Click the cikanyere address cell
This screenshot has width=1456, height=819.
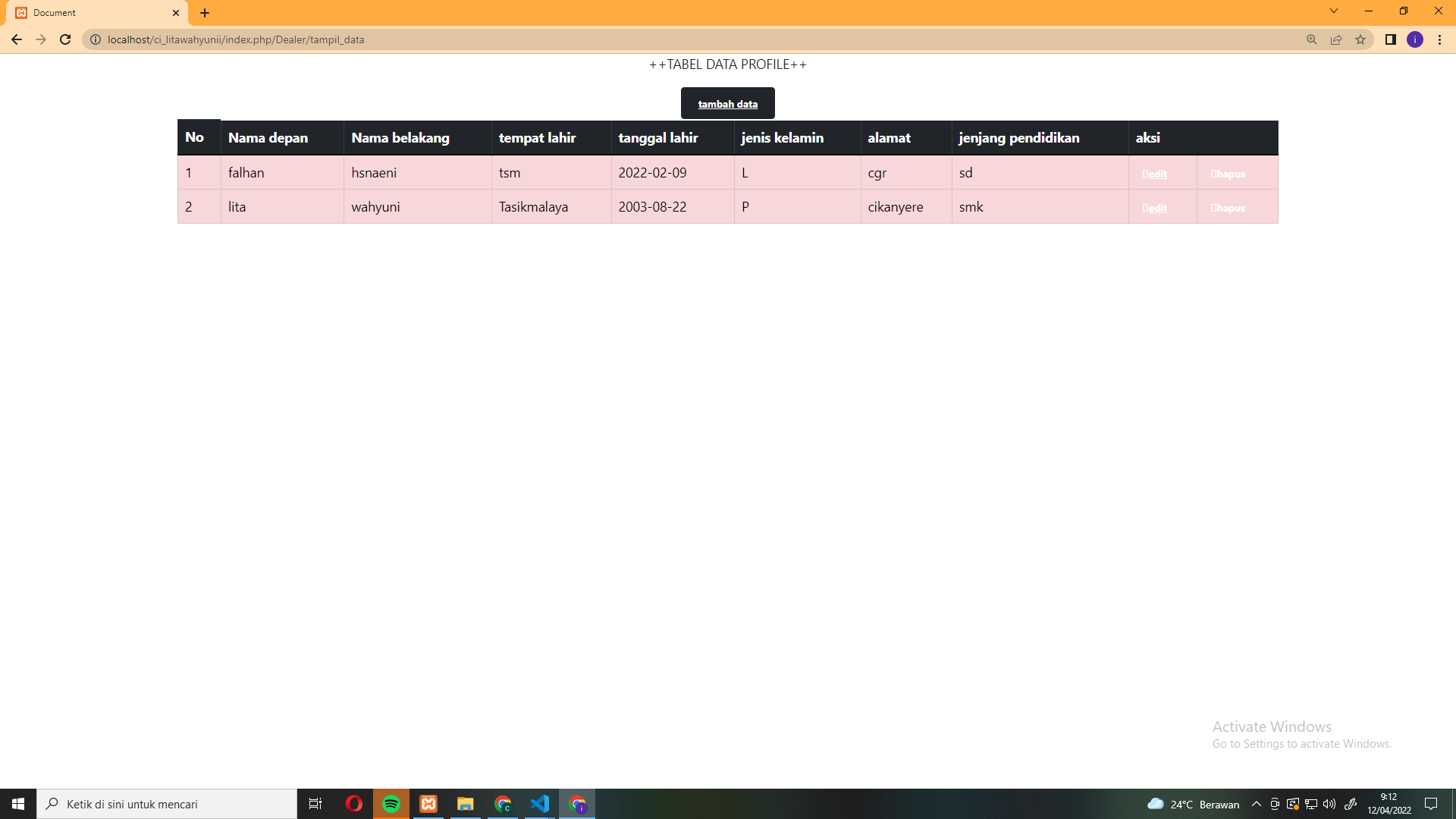[x=906, y=207]
